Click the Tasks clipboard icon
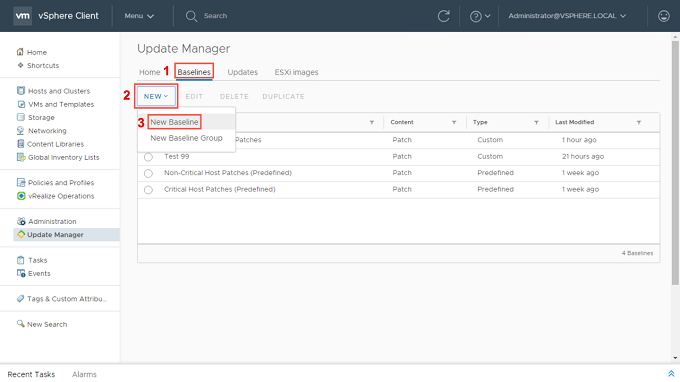This screenshot has width=680, height=382. point(20,260)
